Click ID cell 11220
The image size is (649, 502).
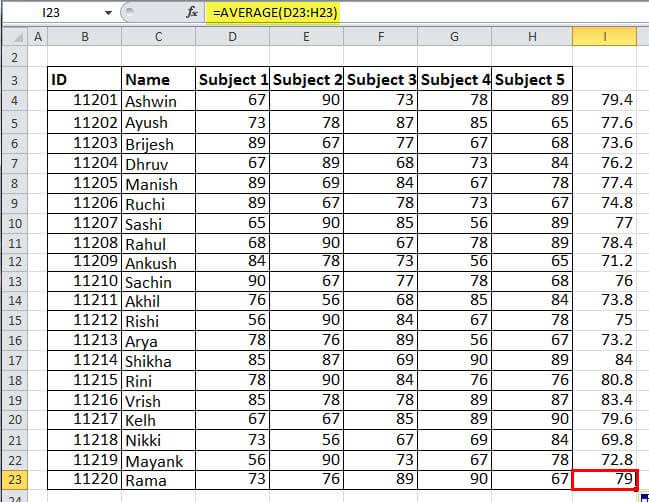(x=84, y=480)
